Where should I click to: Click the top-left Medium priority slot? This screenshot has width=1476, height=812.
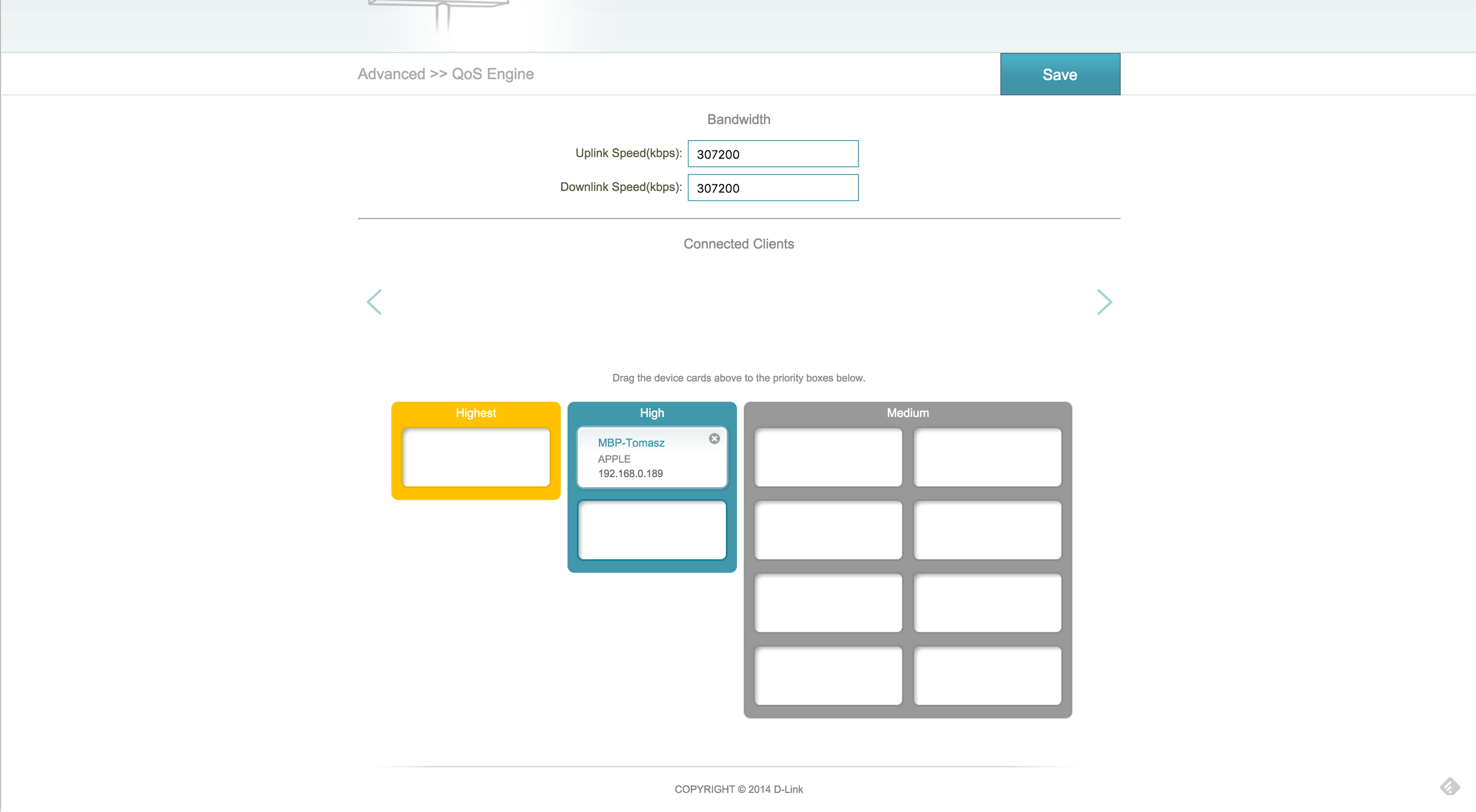tap(828, 457)
